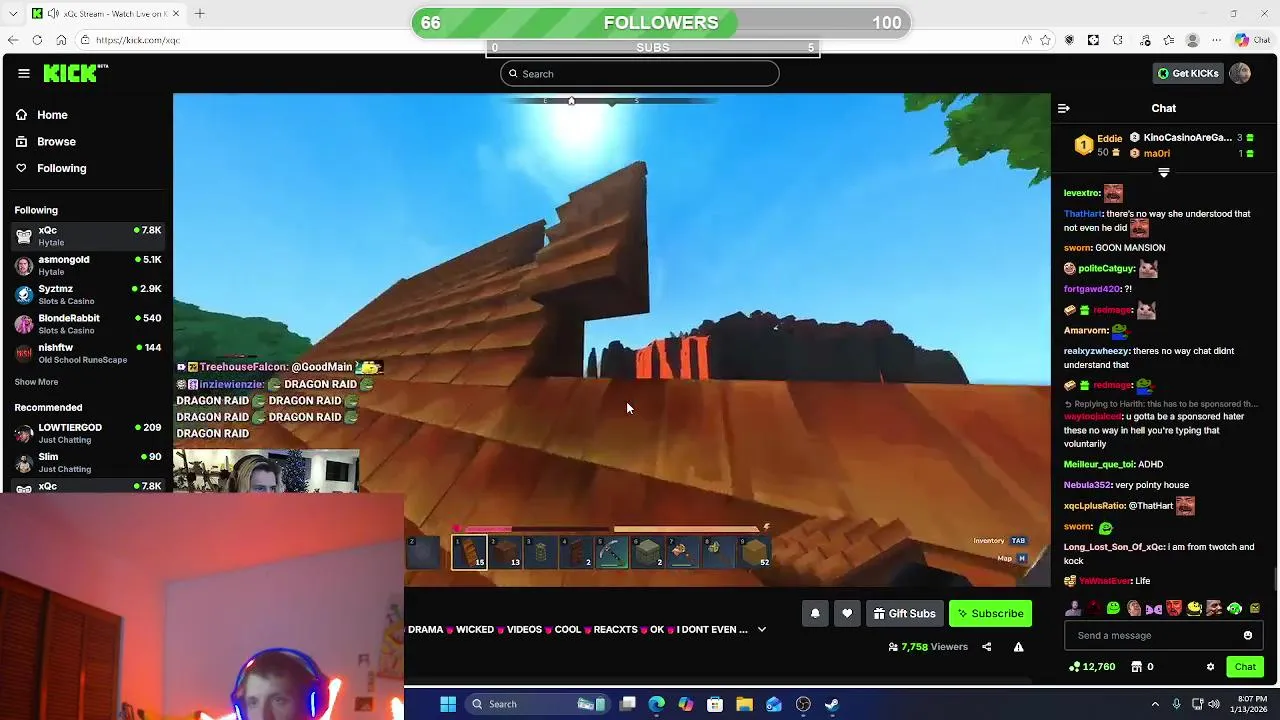
Task: Open Syztmz's channel in Following list
Action: 88,295
